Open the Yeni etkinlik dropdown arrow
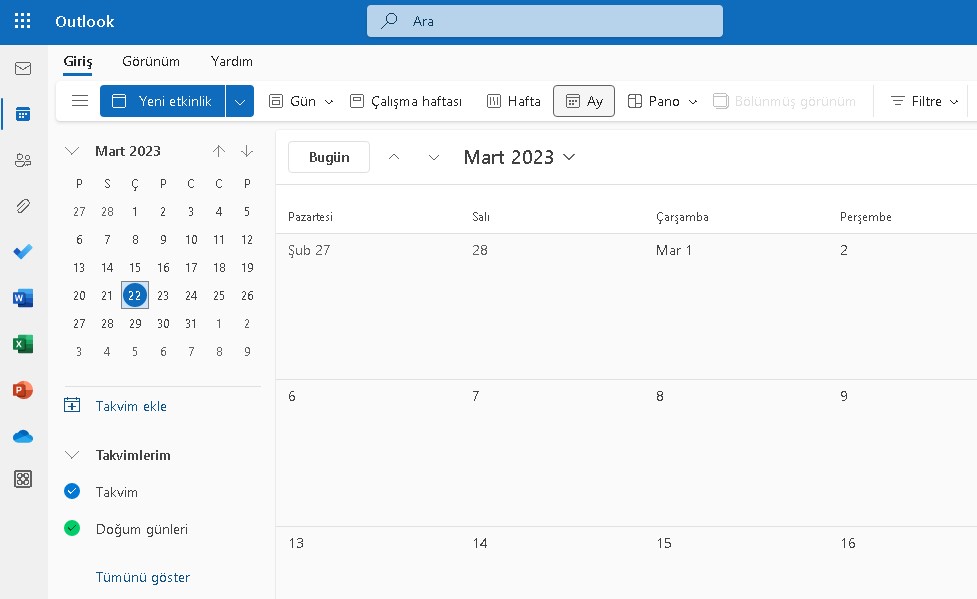The image size is (977, 599). click(x=239, y=100)
